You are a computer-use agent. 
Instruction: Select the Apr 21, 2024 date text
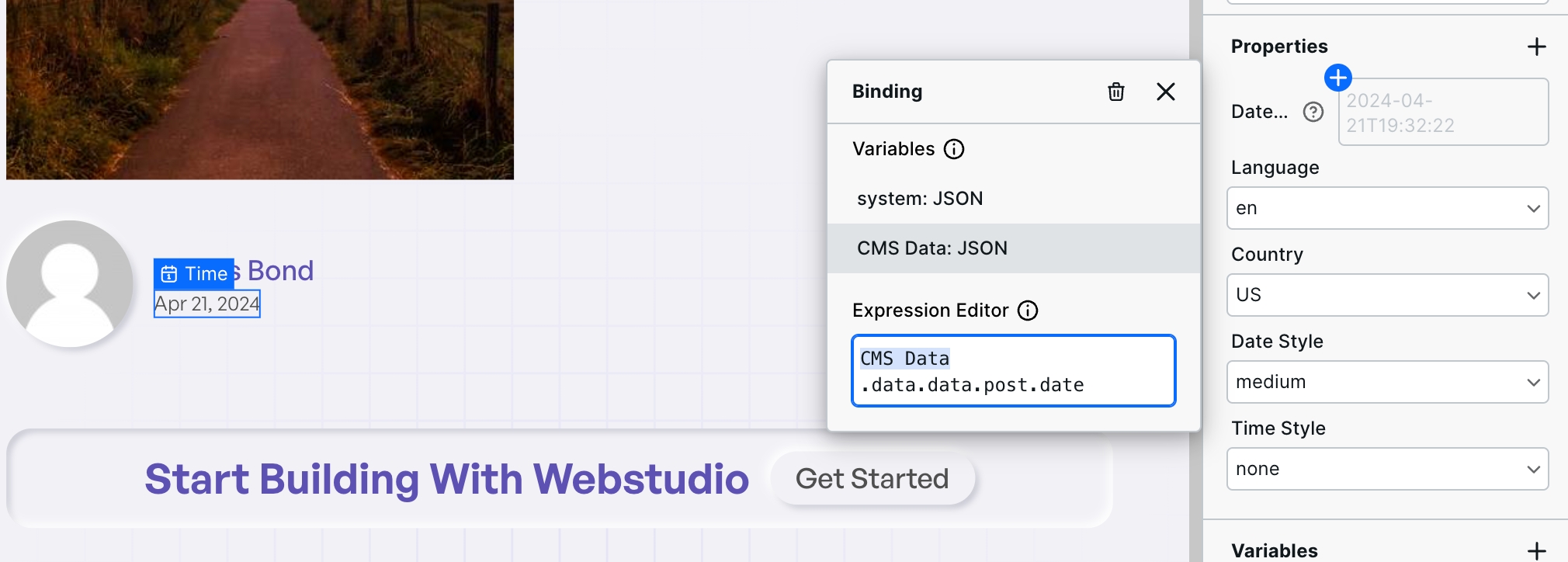click(x=206, y=304)
